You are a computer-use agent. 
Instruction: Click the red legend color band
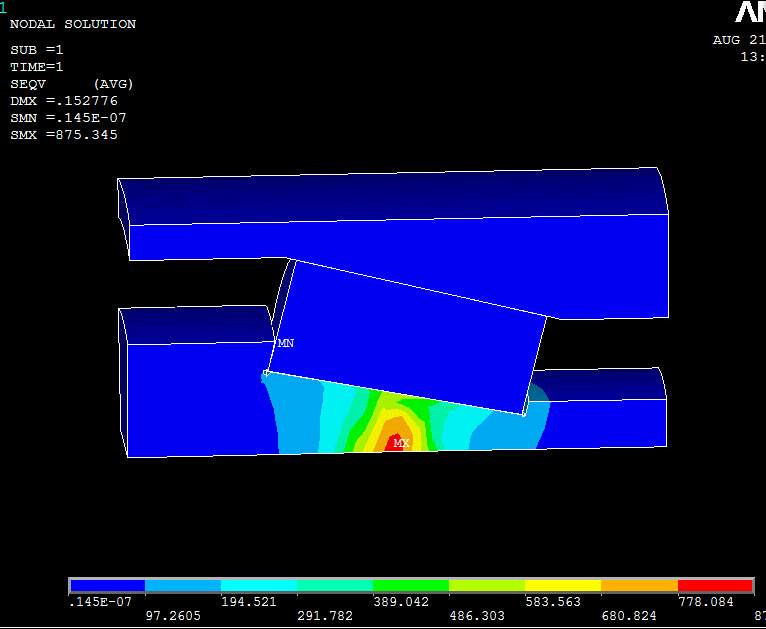715,586
